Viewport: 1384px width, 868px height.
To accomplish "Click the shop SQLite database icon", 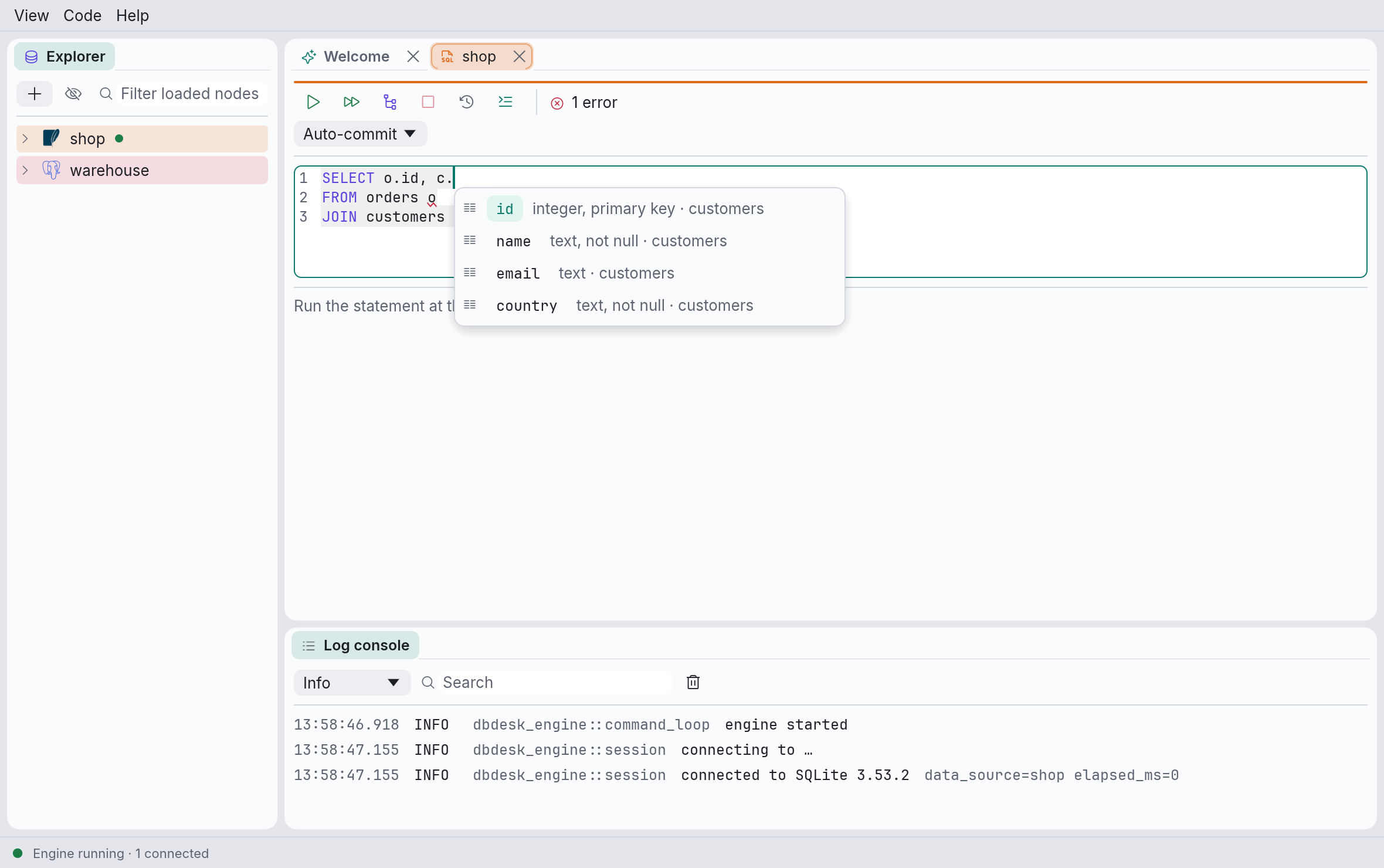I will (x=52, y=138).
